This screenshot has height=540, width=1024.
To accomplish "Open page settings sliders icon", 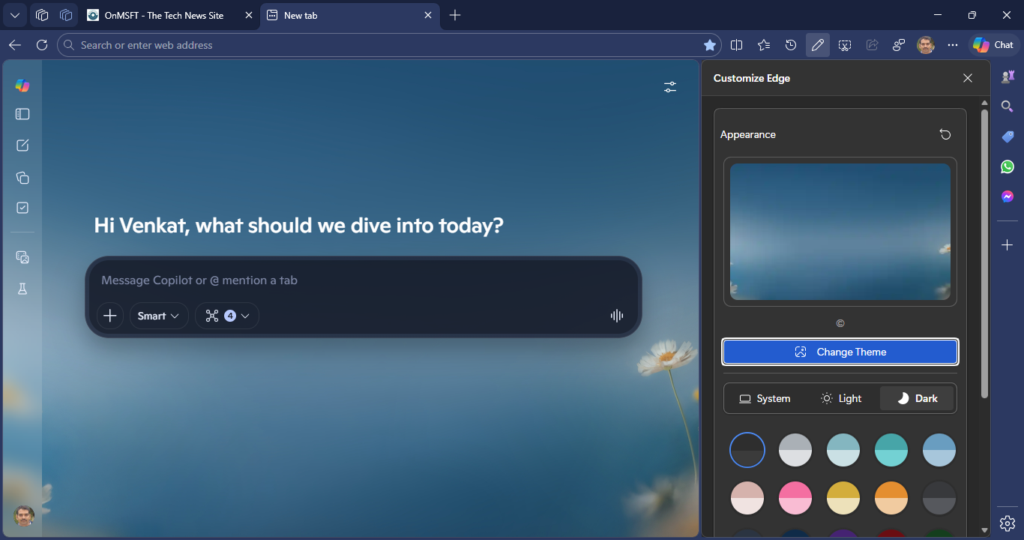I will click(x=670, y=87).
